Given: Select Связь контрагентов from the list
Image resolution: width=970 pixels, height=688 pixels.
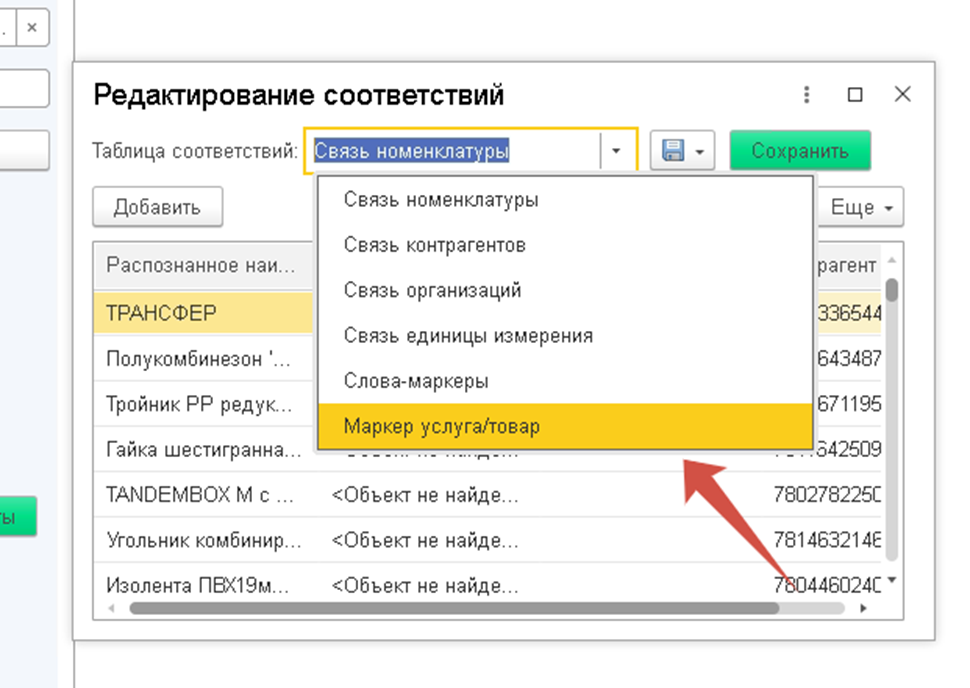Looking at the screenshot, I should (x=565, y=245).
